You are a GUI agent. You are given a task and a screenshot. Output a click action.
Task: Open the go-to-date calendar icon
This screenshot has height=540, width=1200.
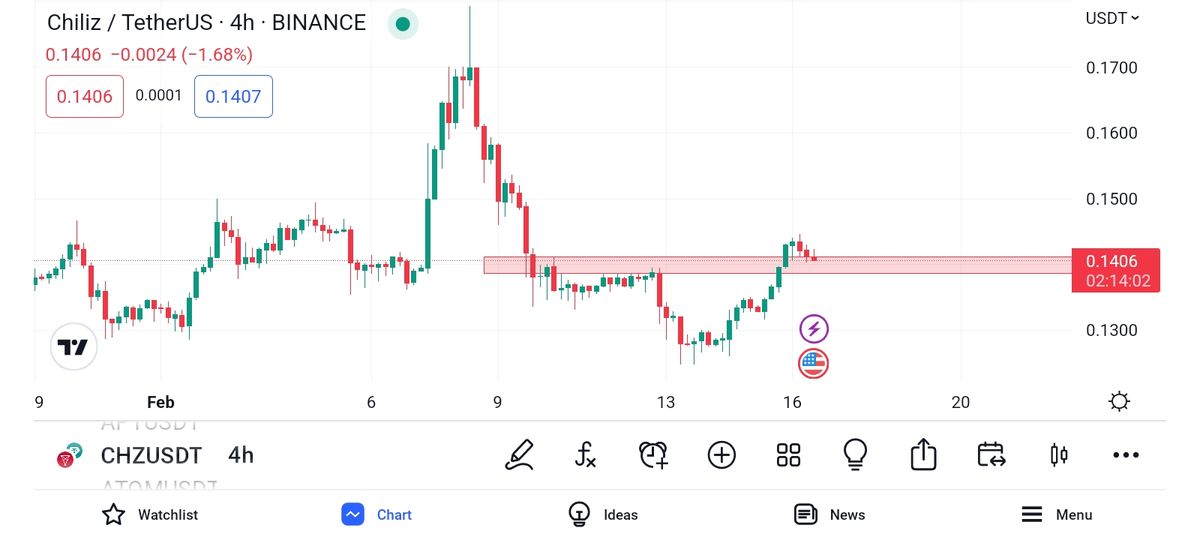pyautogui.click(x=991, y=455)
